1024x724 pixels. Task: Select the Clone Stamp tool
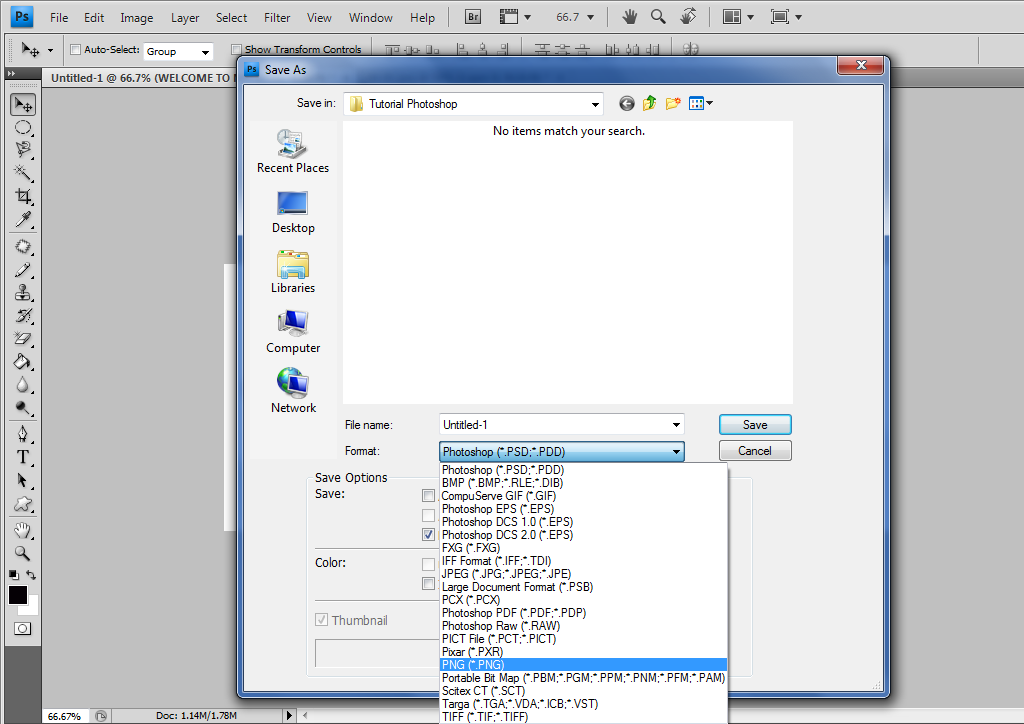[x=23, y=293]
